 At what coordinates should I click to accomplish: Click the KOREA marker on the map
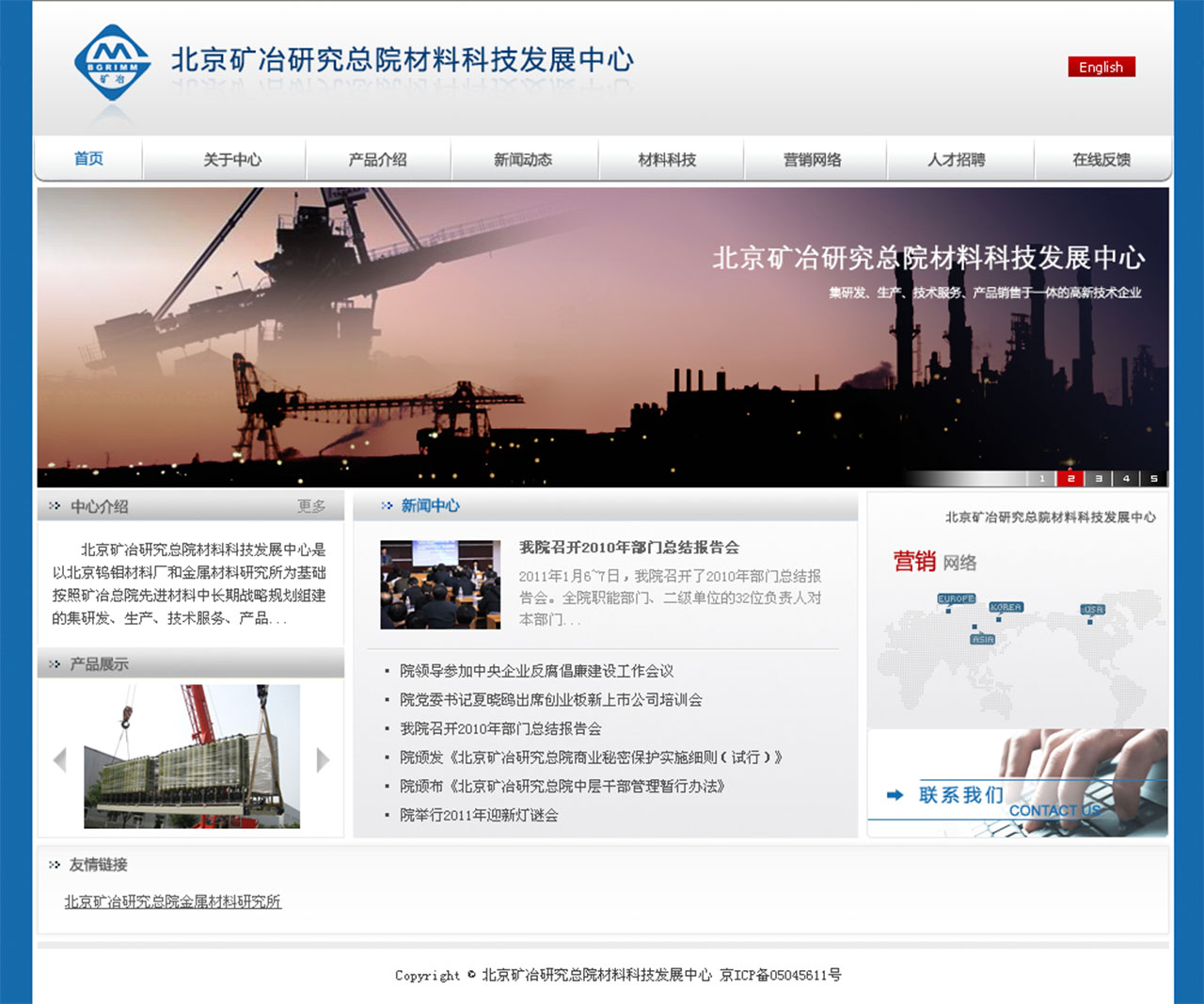(x=1006, y=607)
